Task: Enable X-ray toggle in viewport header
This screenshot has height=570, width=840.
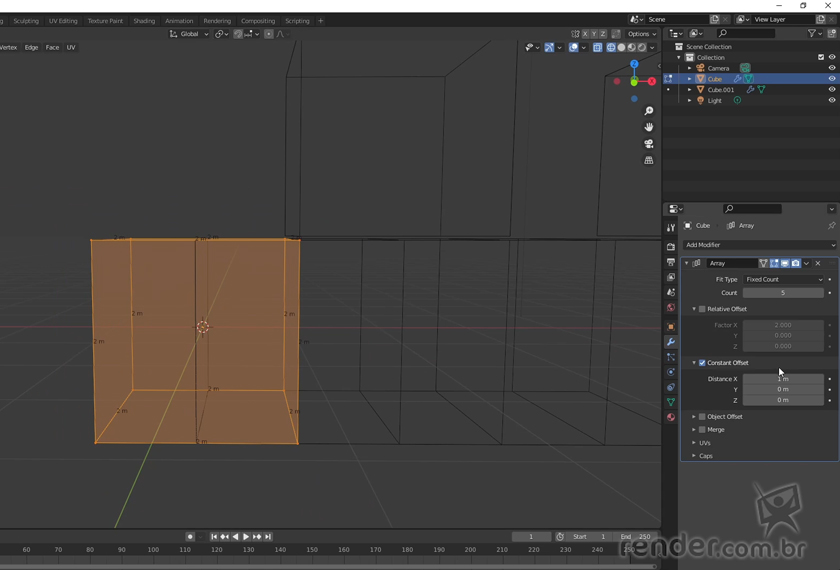Action: click(x=597, y=47)
